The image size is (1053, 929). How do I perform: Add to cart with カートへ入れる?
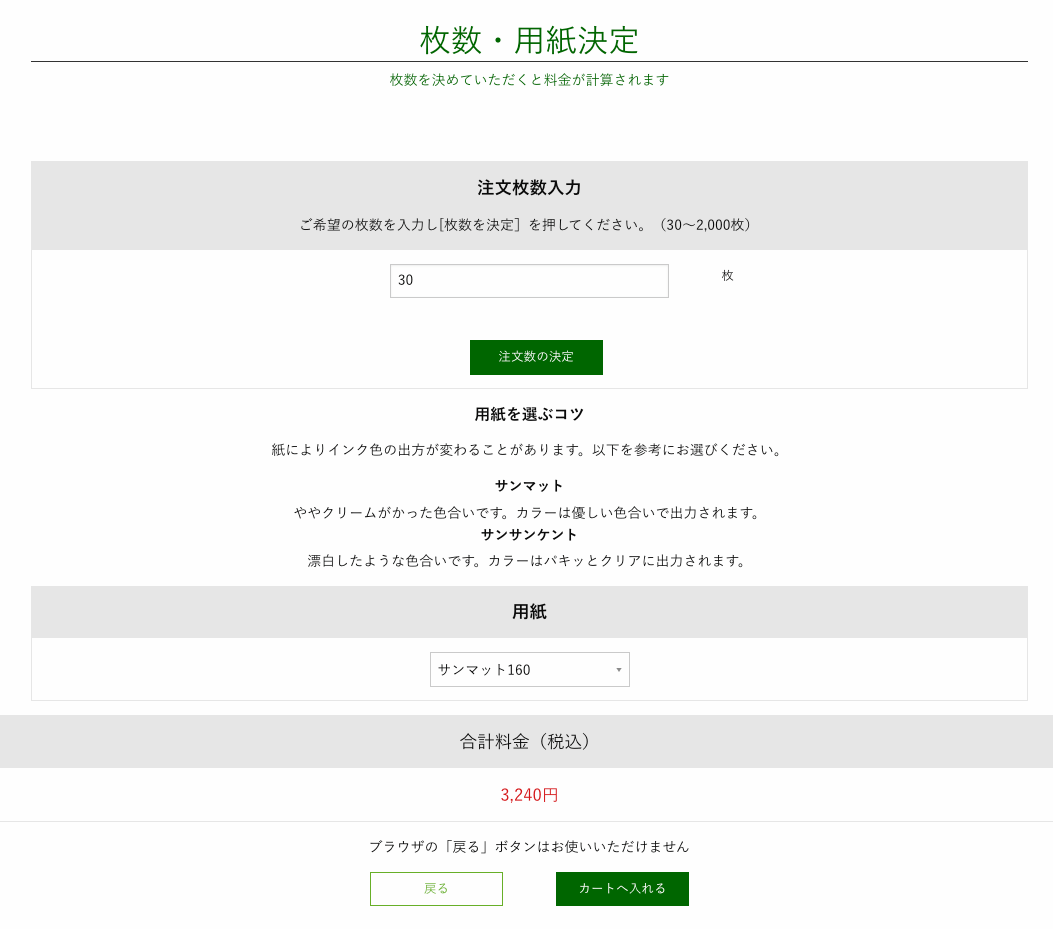pyautogui.click(x=622, y=889)
